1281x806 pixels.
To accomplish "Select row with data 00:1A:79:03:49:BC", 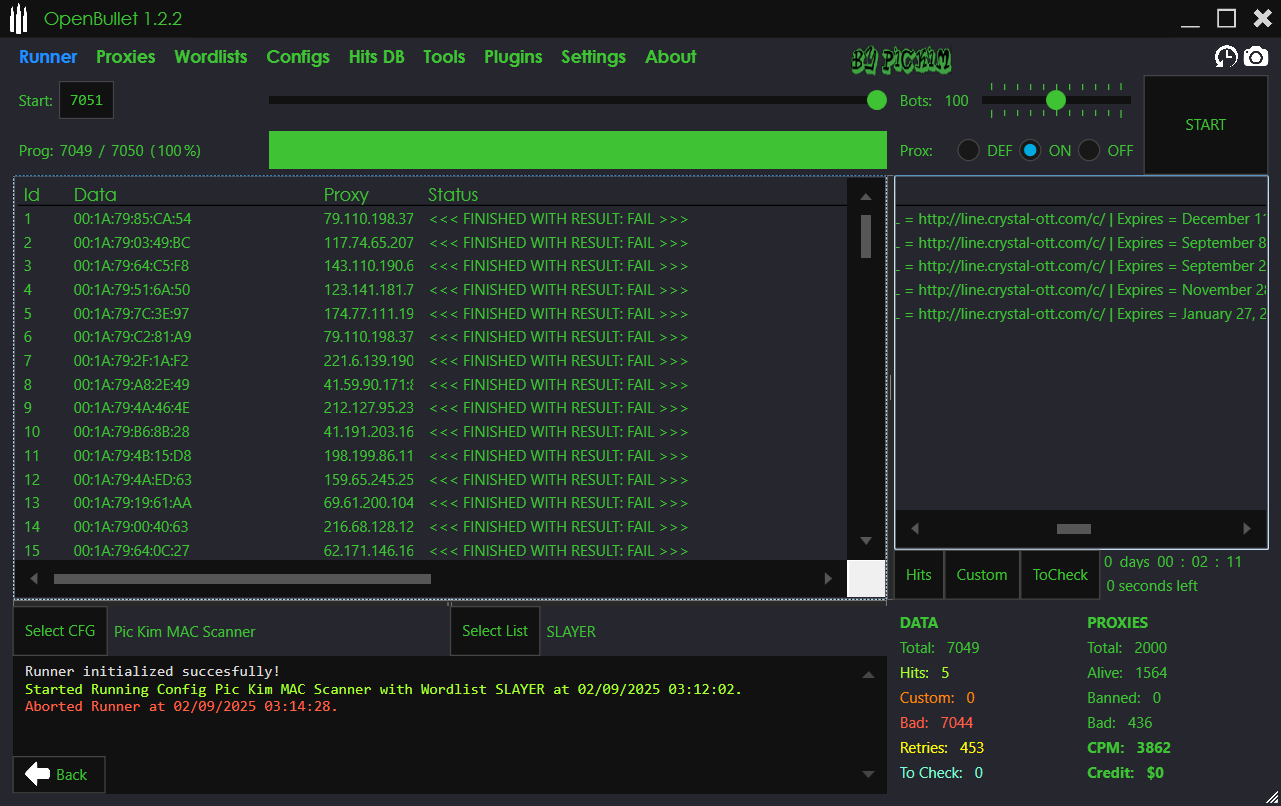I will tap(432, 243).
